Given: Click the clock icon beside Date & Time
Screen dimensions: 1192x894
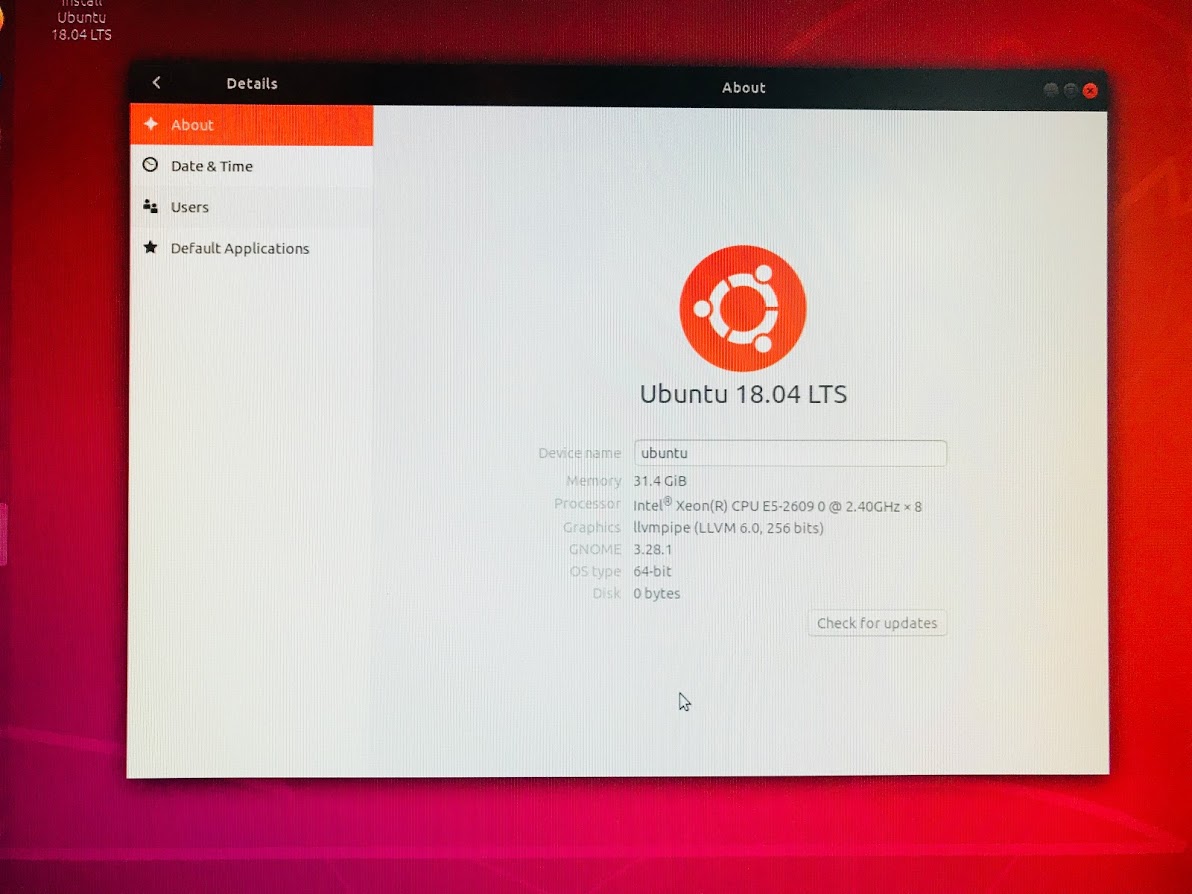Looking at the screenshot, I should click(x=151, y=165).
